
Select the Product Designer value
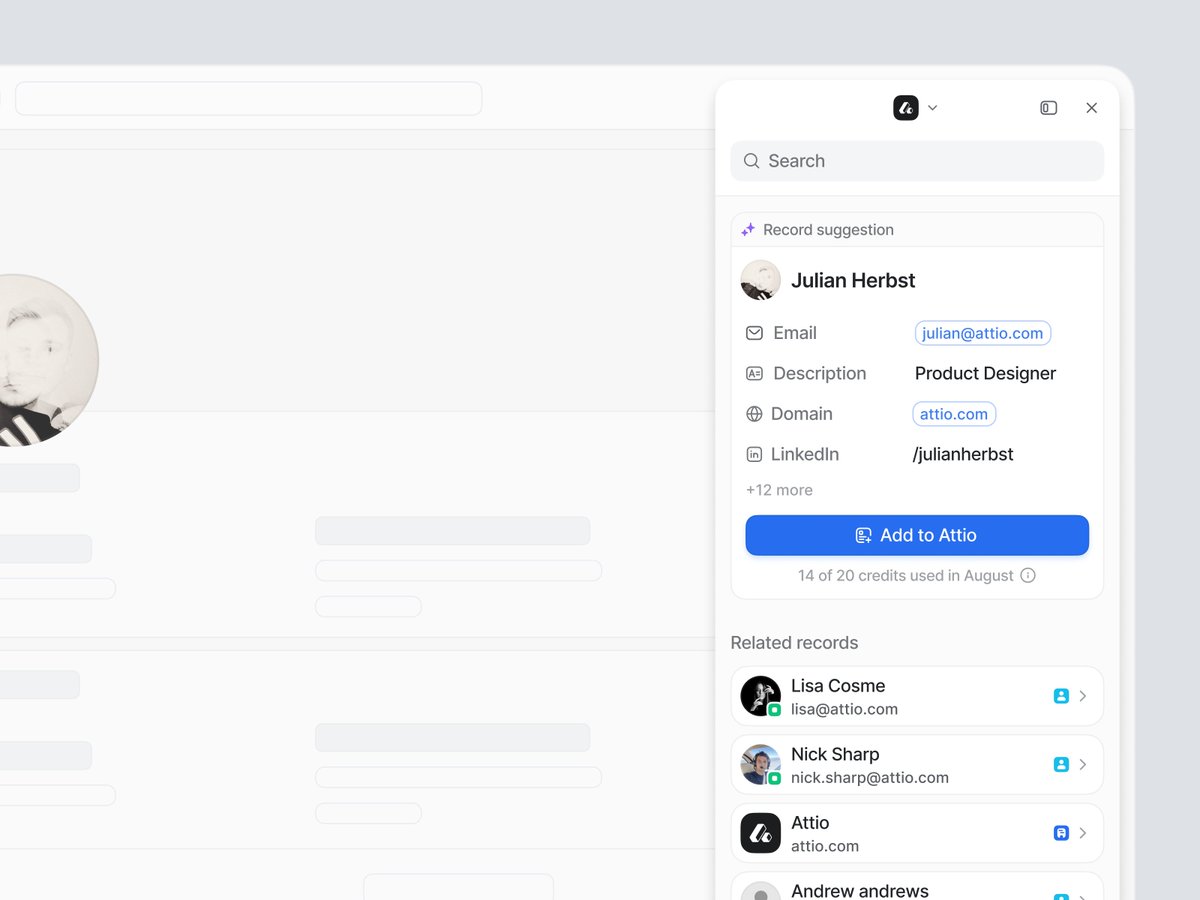[985, 373]
